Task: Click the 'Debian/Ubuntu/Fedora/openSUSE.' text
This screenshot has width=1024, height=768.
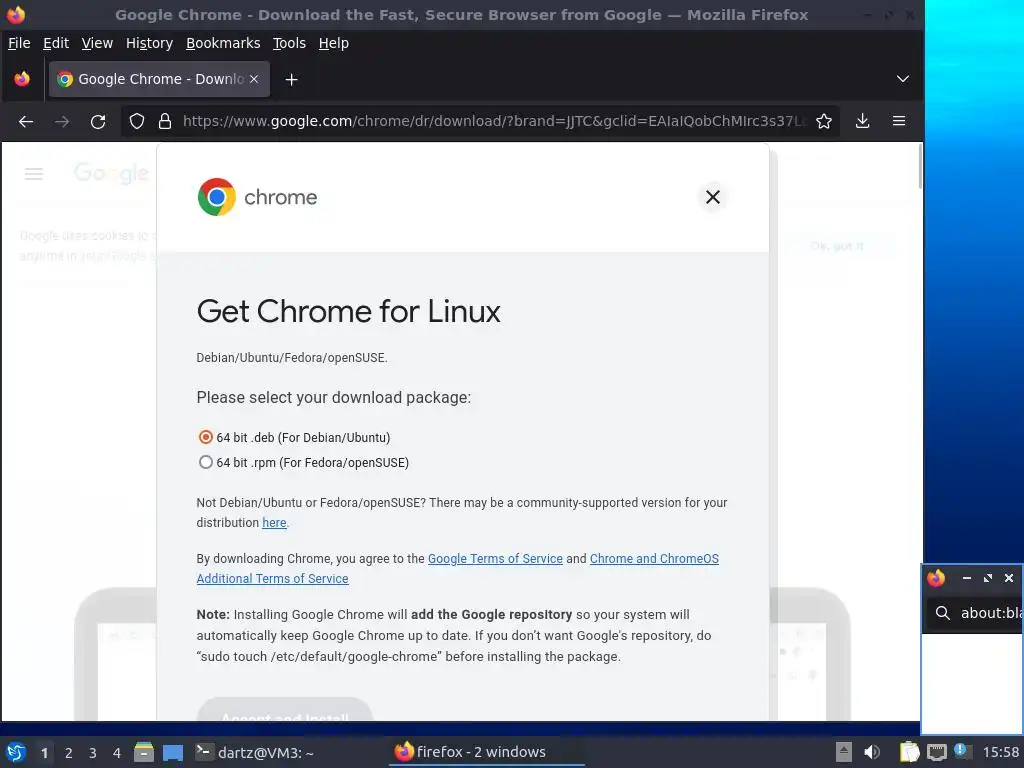Action: pyautogui.click(x=292, y=358)
